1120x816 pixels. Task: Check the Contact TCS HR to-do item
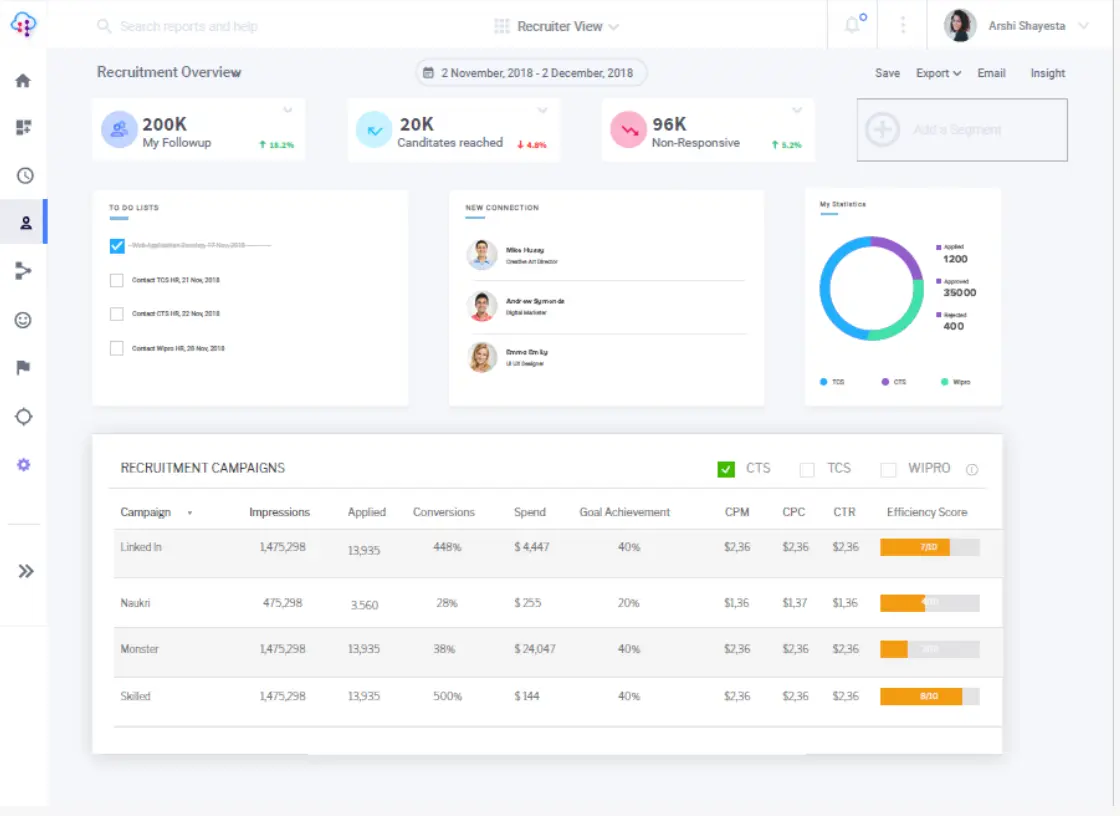coord(117,281)
